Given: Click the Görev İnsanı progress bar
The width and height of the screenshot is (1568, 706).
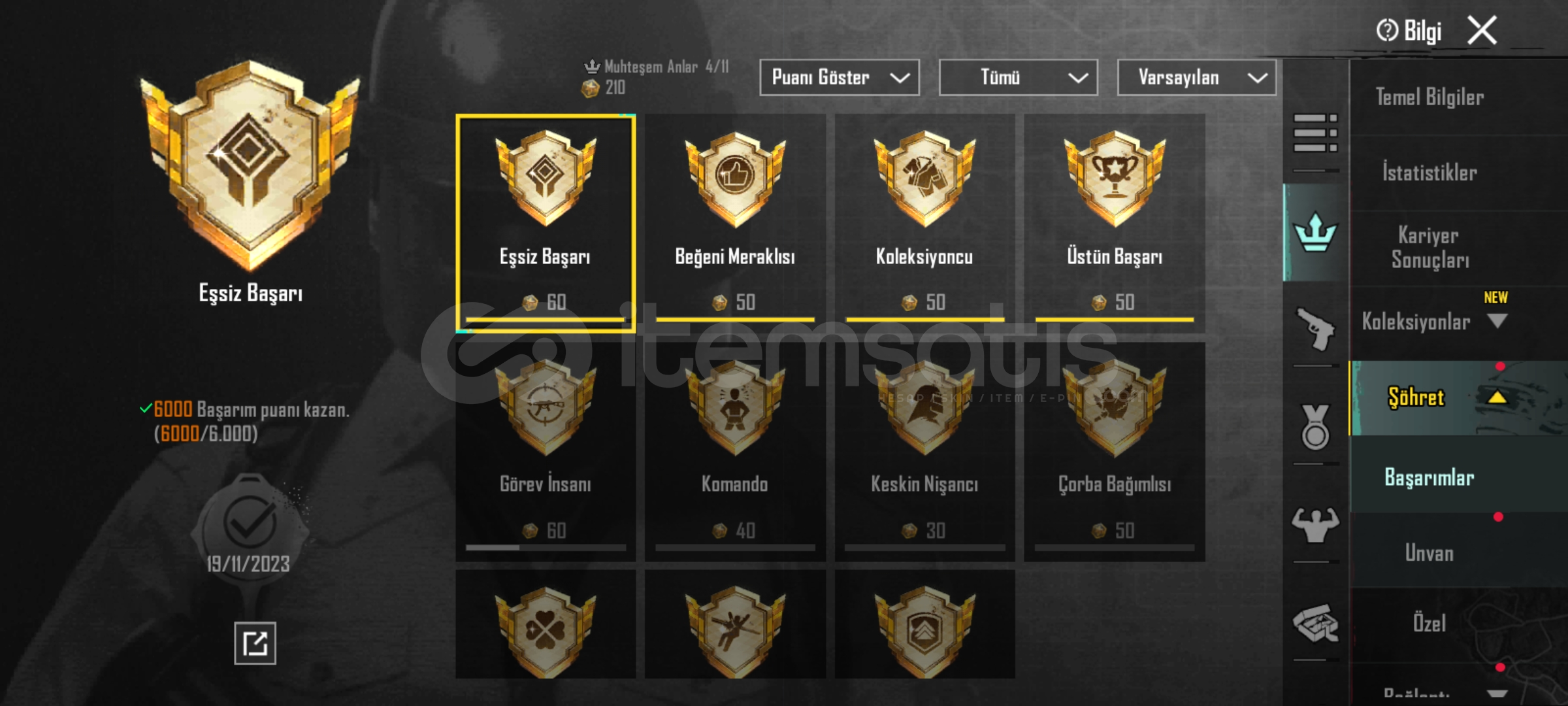Looking at the screenshot, I should tap(546, 548).
